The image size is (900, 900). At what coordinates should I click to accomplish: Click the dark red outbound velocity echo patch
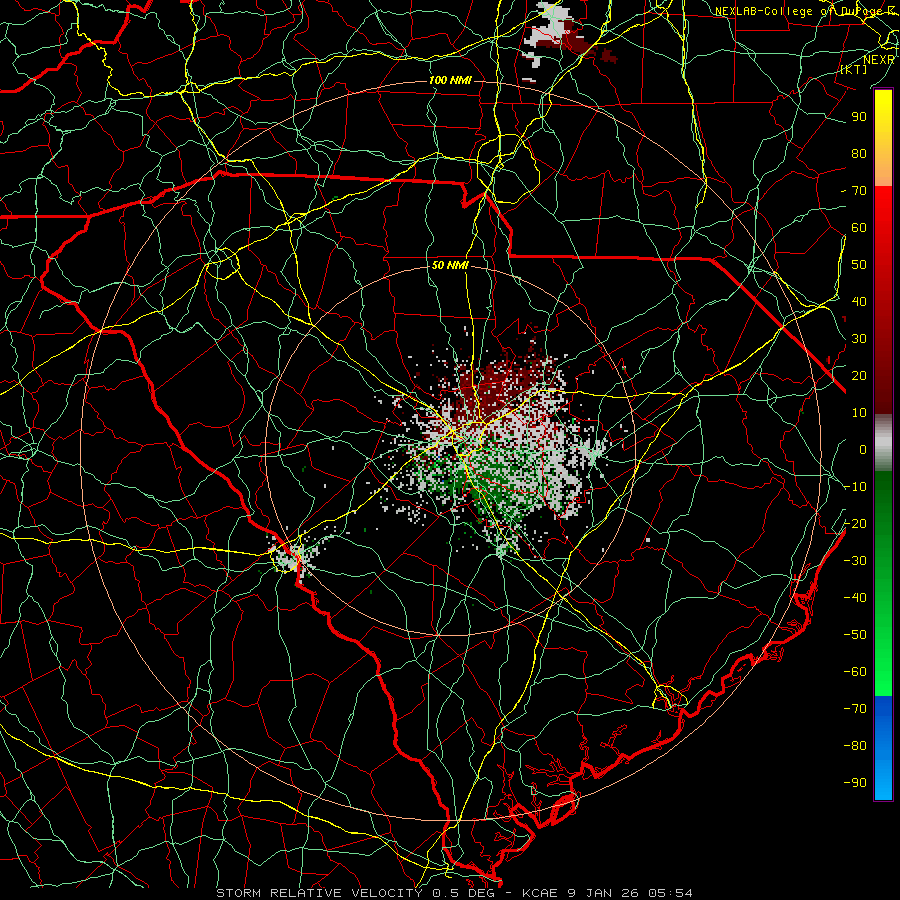pyautogui.click(x=499, y=385)
